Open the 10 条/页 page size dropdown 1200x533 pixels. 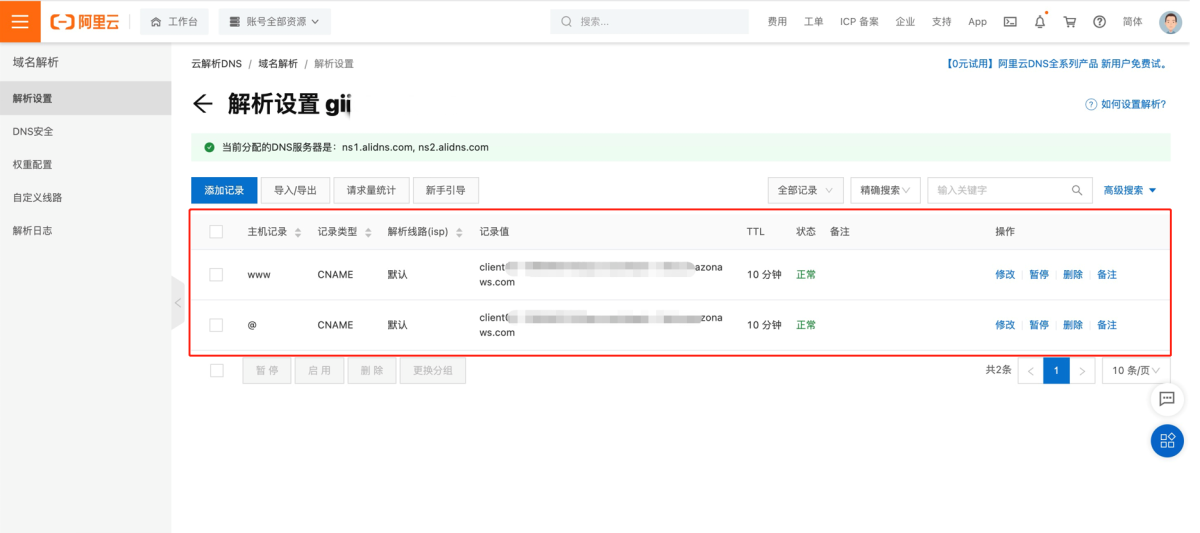(1135, 370)
